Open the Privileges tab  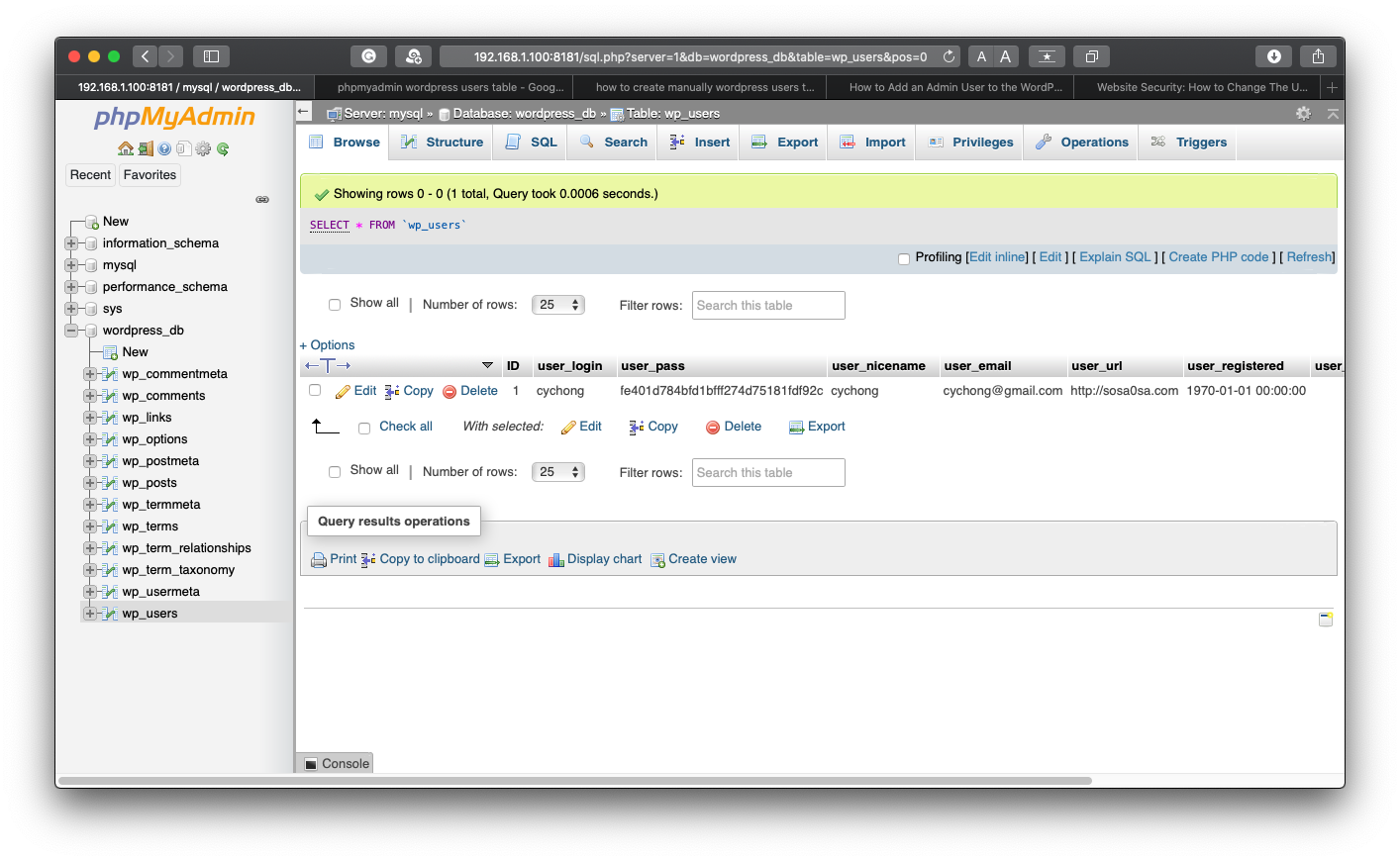pos(970,143)
